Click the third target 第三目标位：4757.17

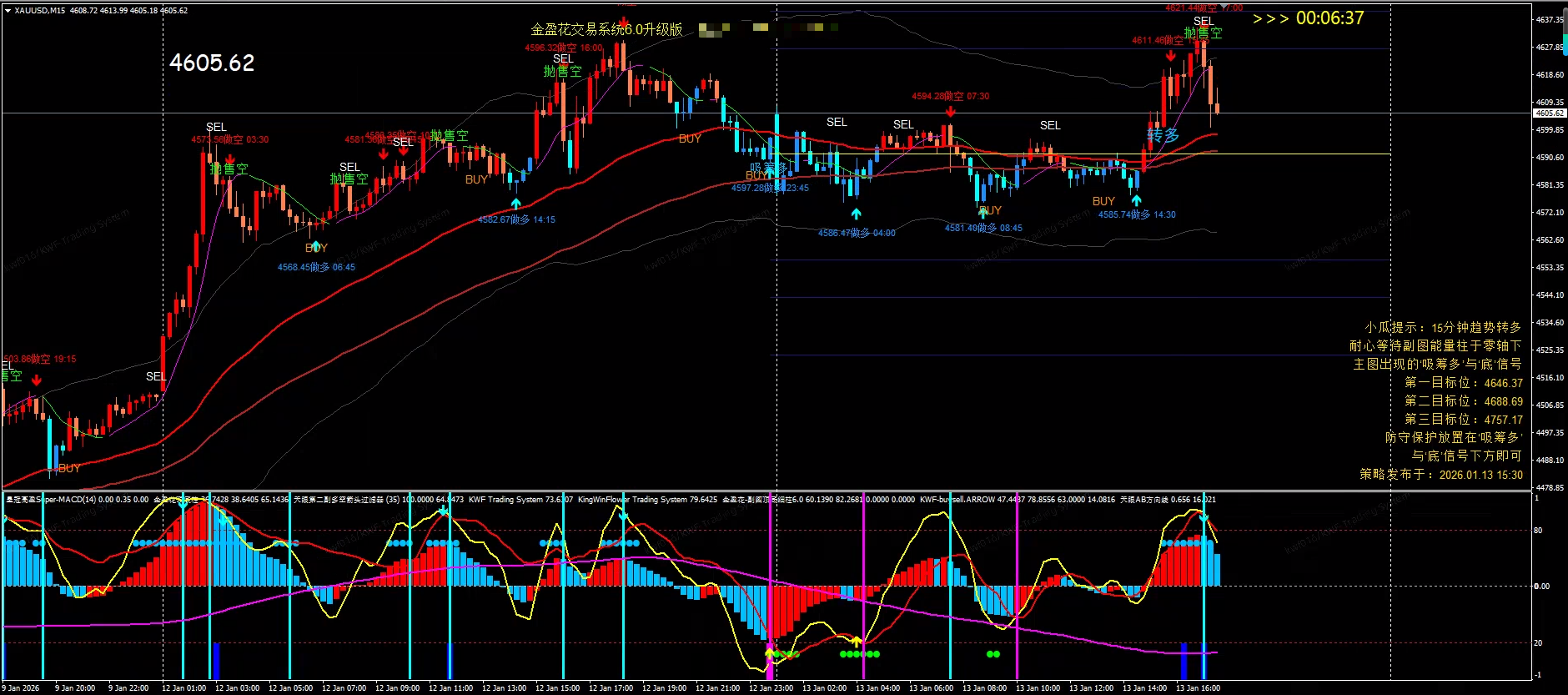[x=1464, y=420]
